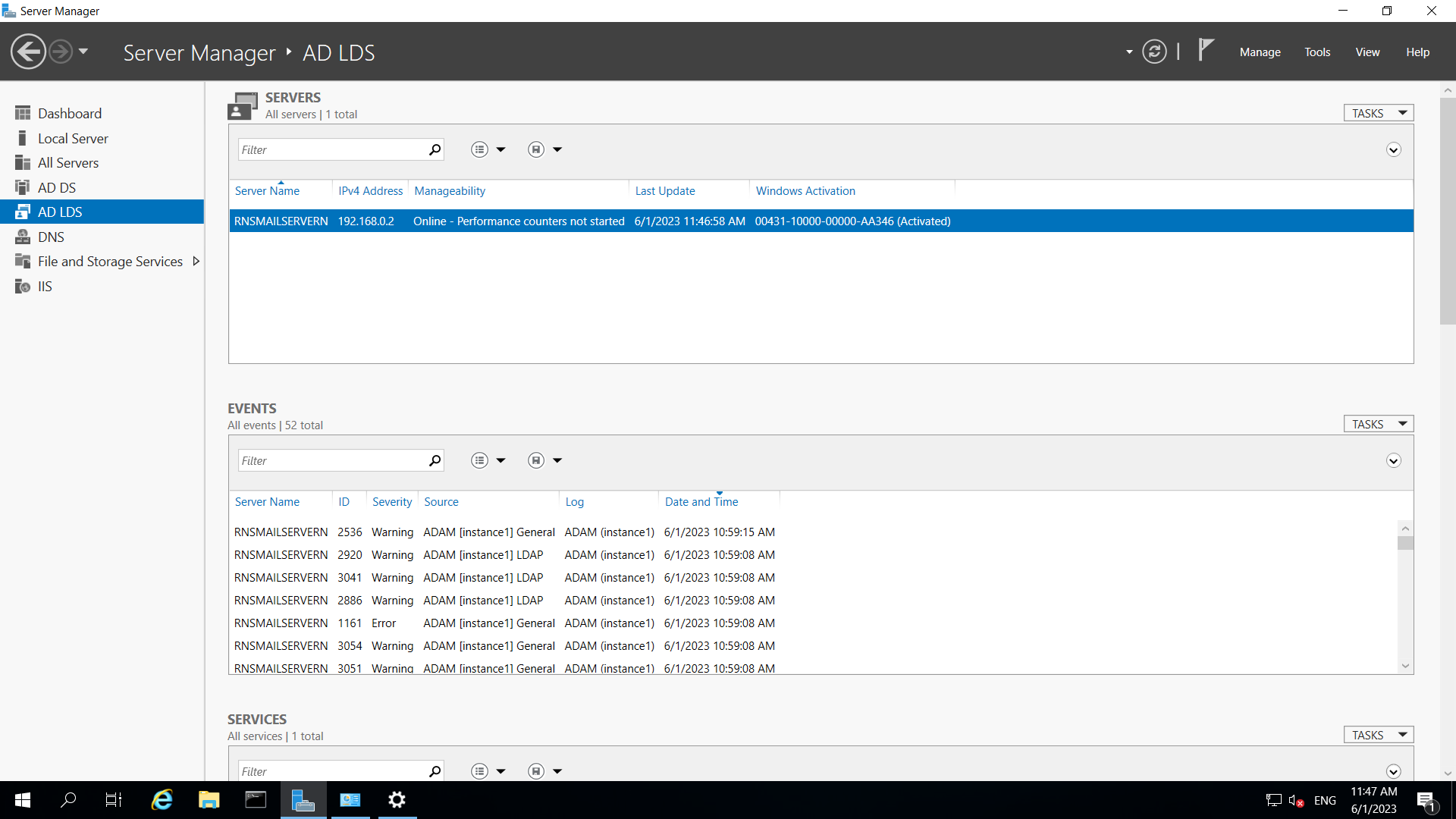Open File Explorer from taskbar
The width and height of the screenshot is (1456, 819).
click(209, 800)
